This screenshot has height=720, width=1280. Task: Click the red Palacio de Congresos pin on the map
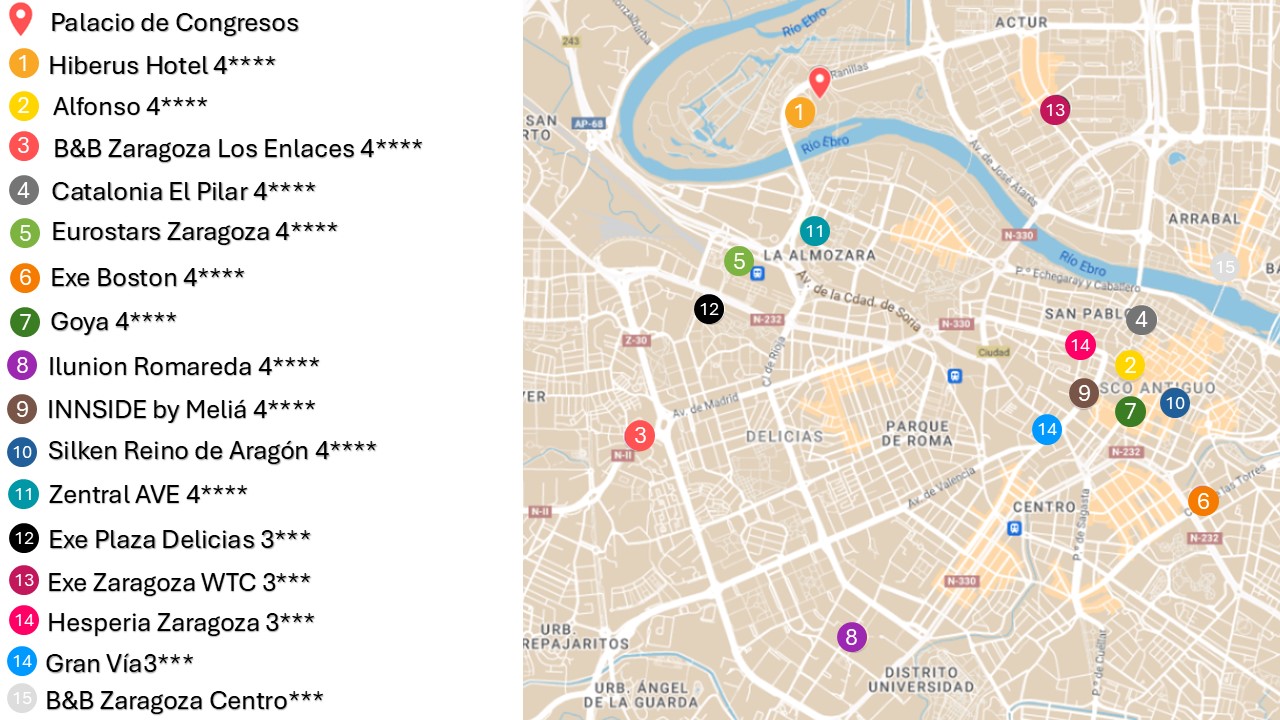tap(820, 81)
